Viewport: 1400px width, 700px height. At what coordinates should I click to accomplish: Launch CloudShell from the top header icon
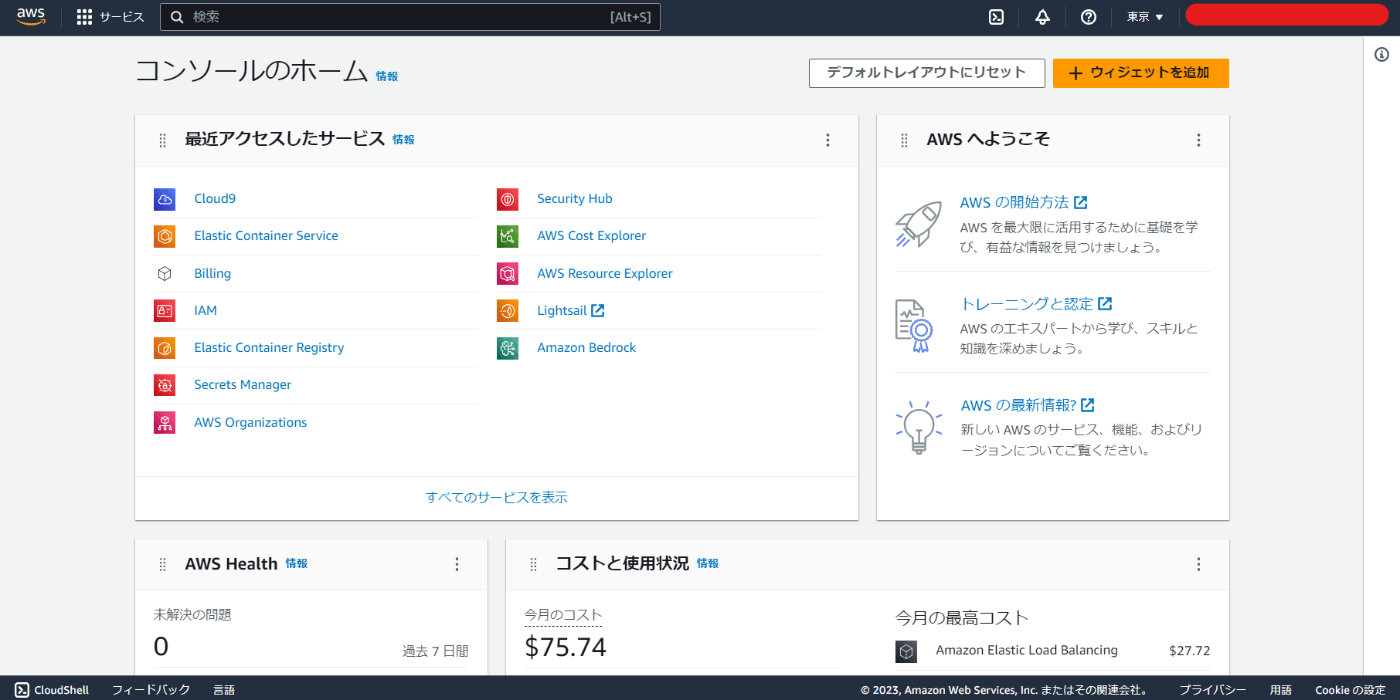996,17
